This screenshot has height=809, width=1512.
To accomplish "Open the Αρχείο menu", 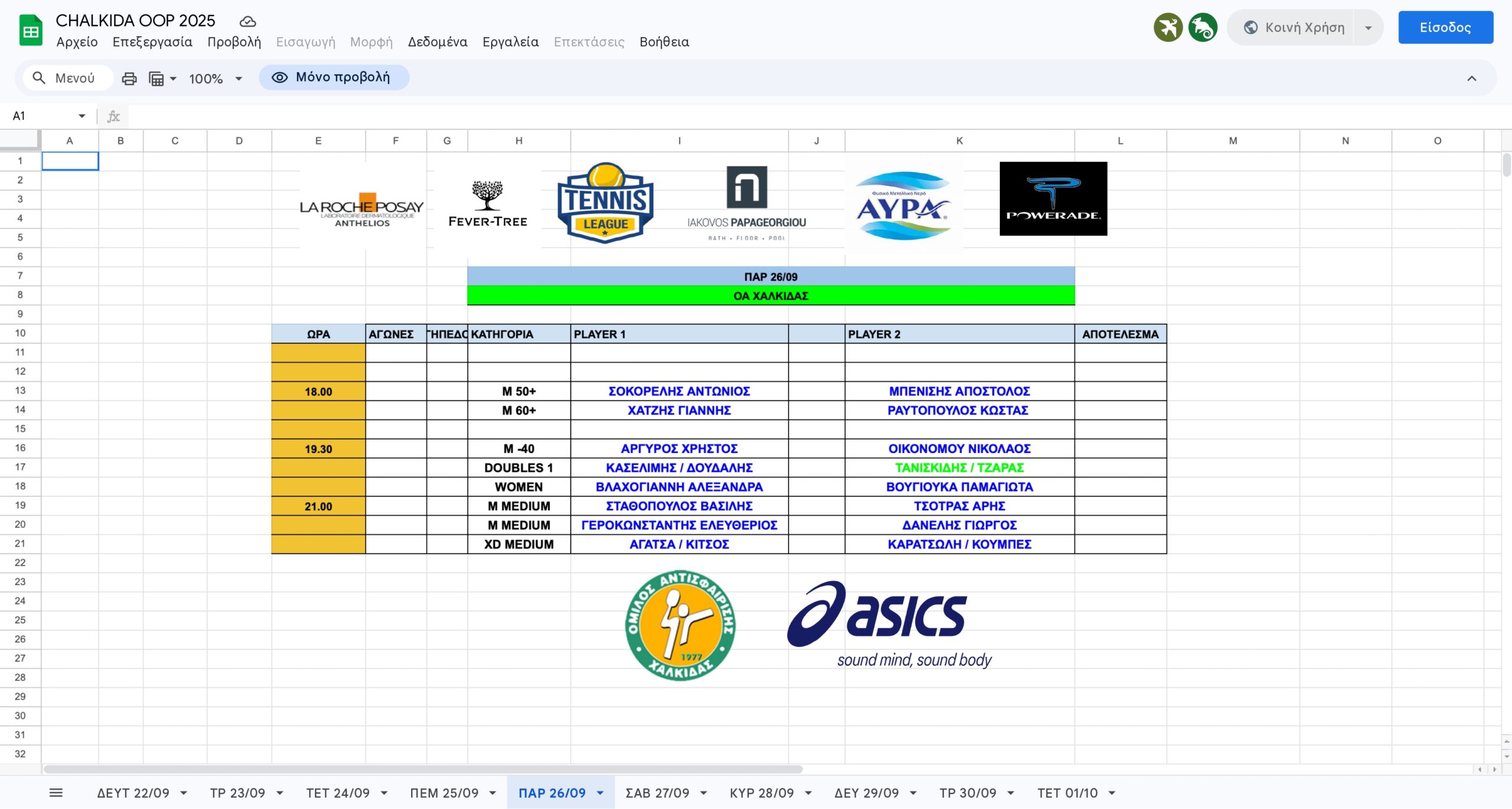I will point(77,42).
